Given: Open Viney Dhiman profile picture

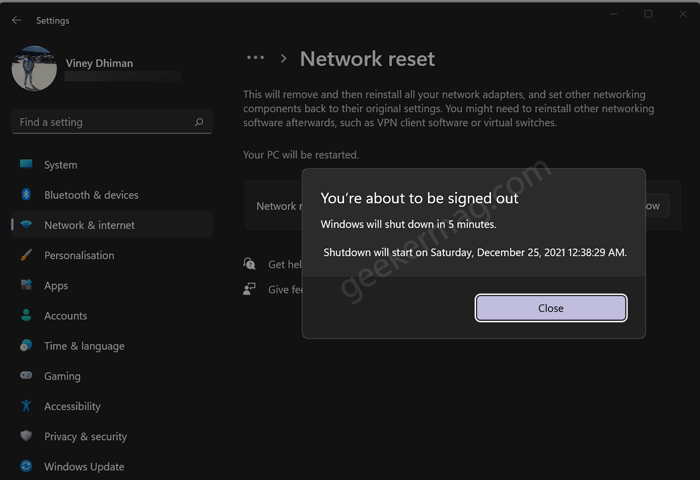Looking at the screenshot, I should tap(34, 68).
